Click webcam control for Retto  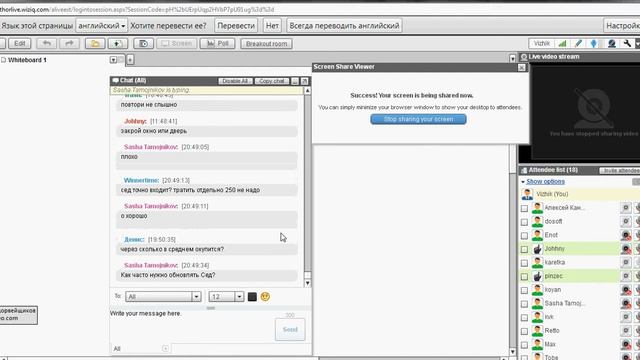coord(625,331)
